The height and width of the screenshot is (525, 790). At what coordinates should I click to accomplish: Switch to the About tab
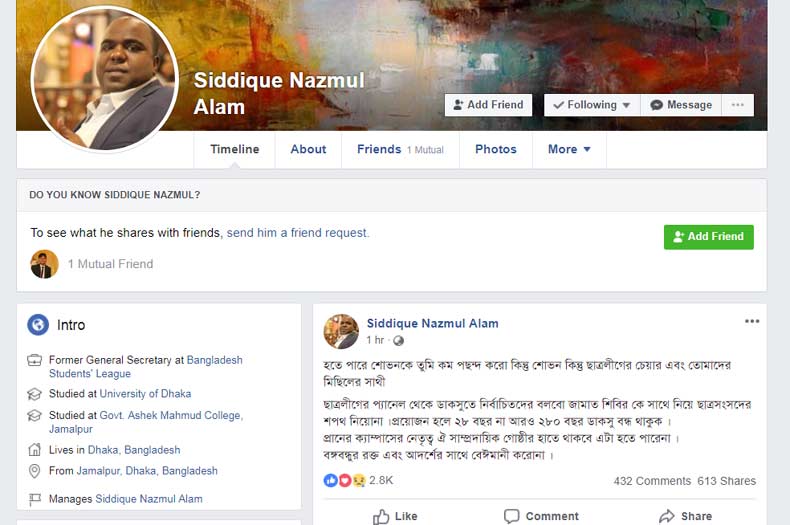(308, 149)
